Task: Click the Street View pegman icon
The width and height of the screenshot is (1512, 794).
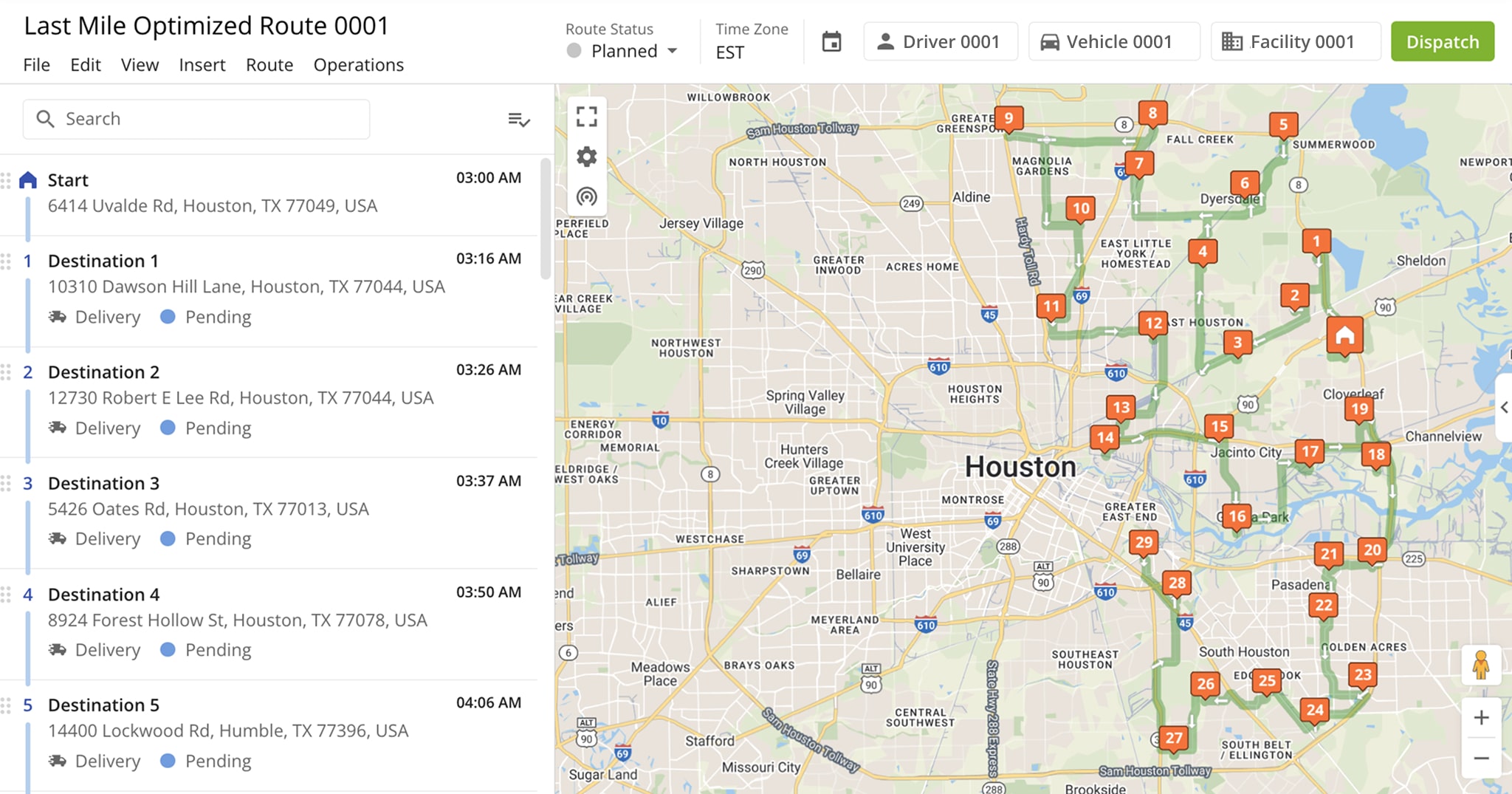Action: (1482, 664)
